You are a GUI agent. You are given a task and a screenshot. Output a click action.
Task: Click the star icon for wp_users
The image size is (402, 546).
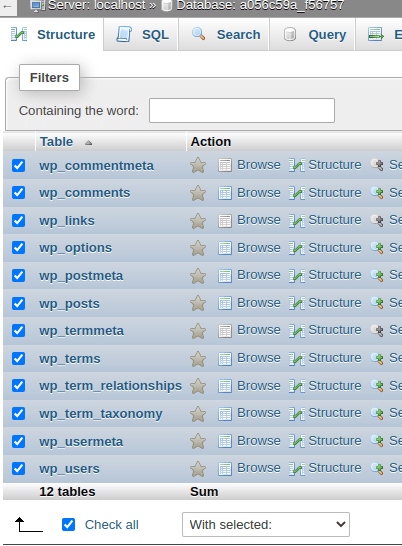[198, 469]
